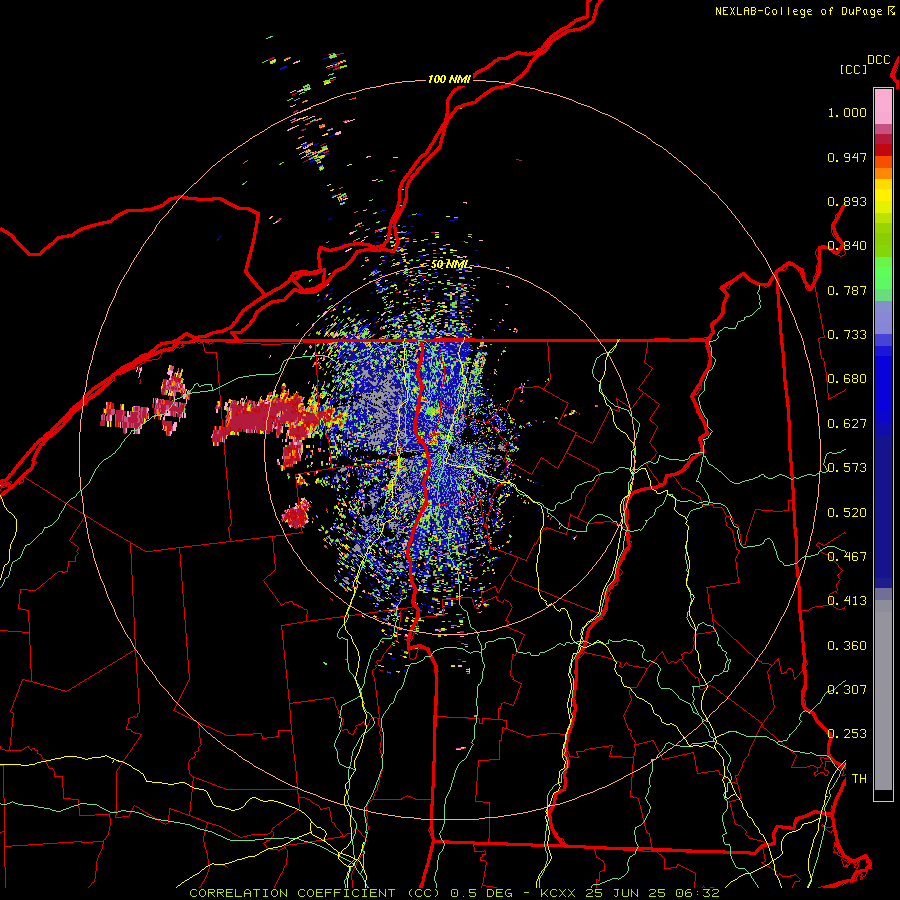Click the bright green segment of color bar
This screenshot has height=900, width=900.
coord(883,273)
